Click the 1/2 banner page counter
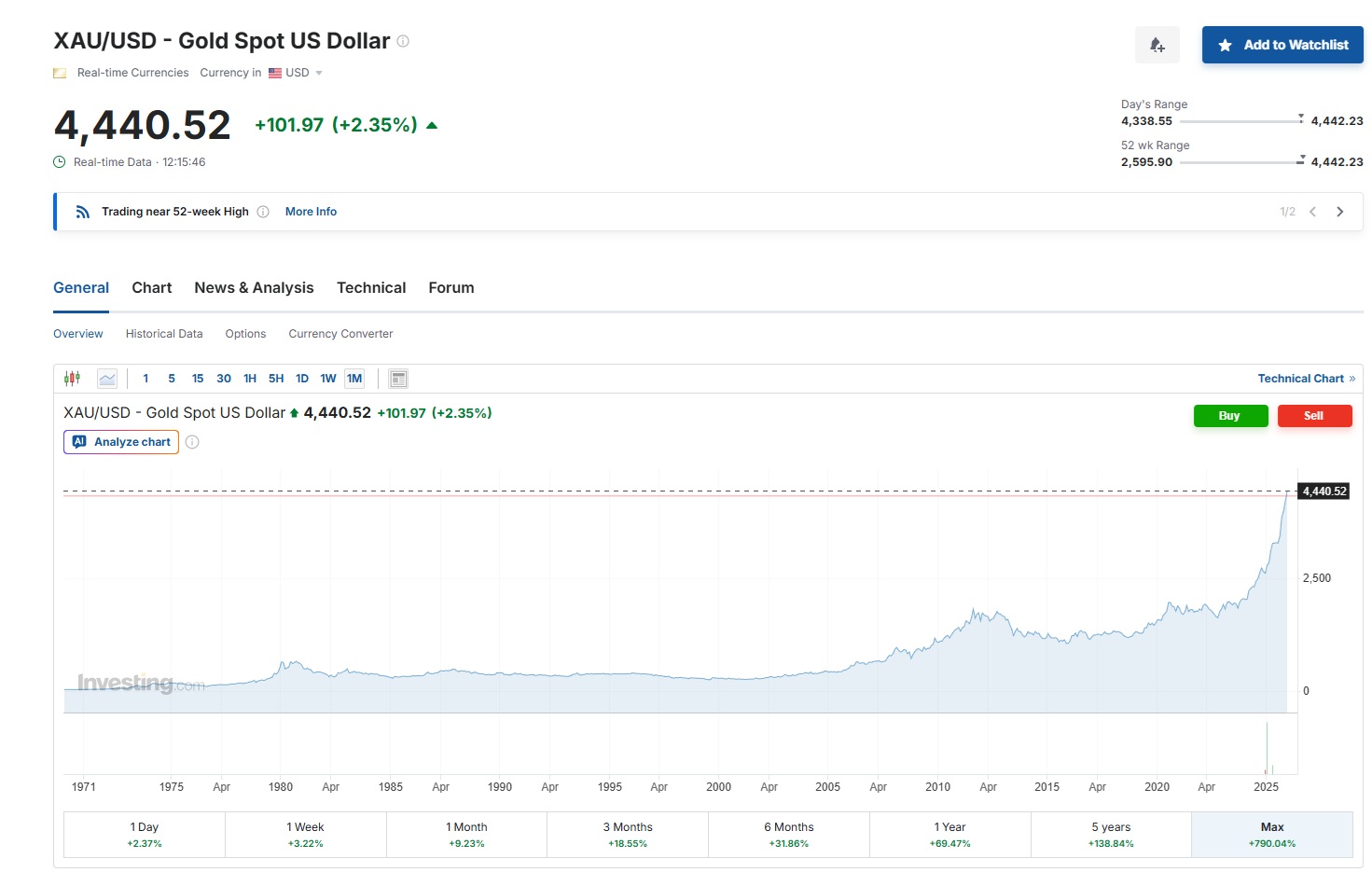 tap(1287, 212)
